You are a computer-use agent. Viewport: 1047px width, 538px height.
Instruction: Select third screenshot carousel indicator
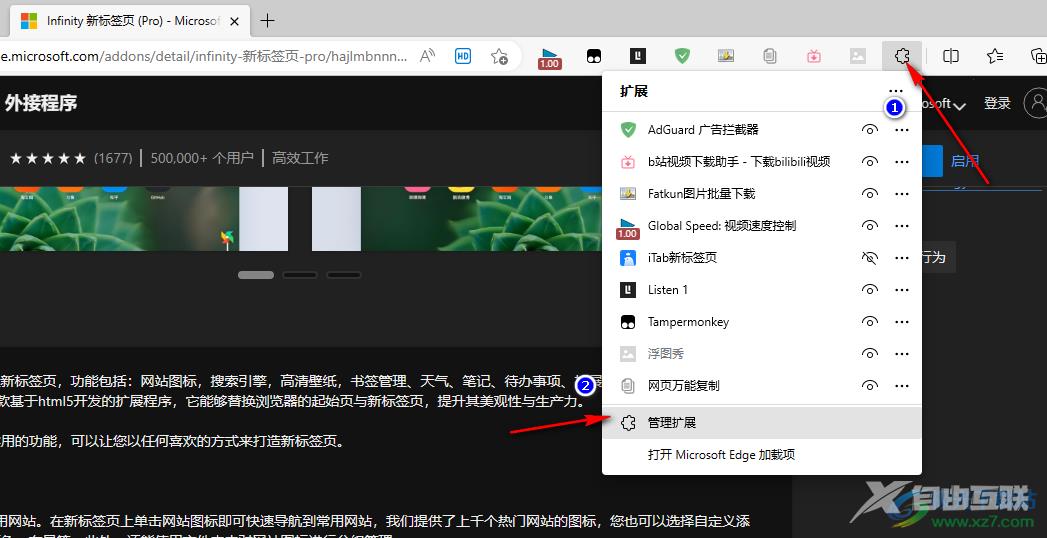[x=344, y=275]
